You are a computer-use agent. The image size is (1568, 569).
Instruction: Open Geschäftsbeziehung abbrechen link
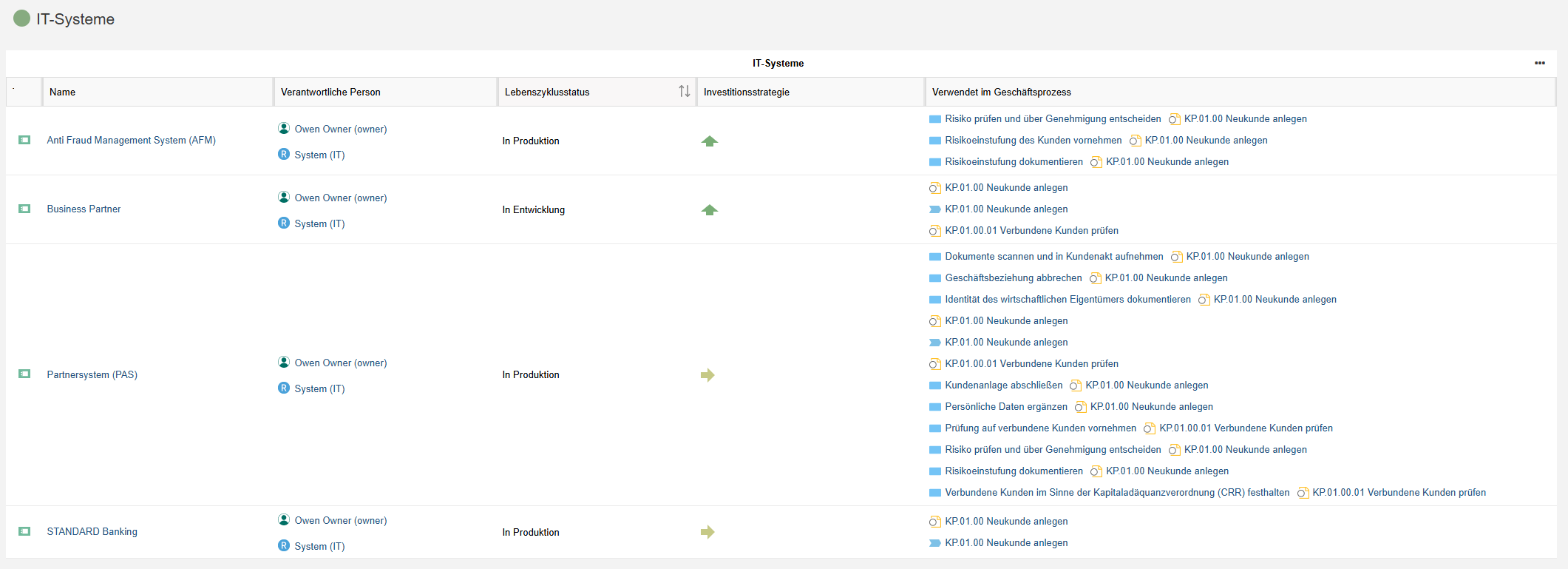coord(1014,277)
